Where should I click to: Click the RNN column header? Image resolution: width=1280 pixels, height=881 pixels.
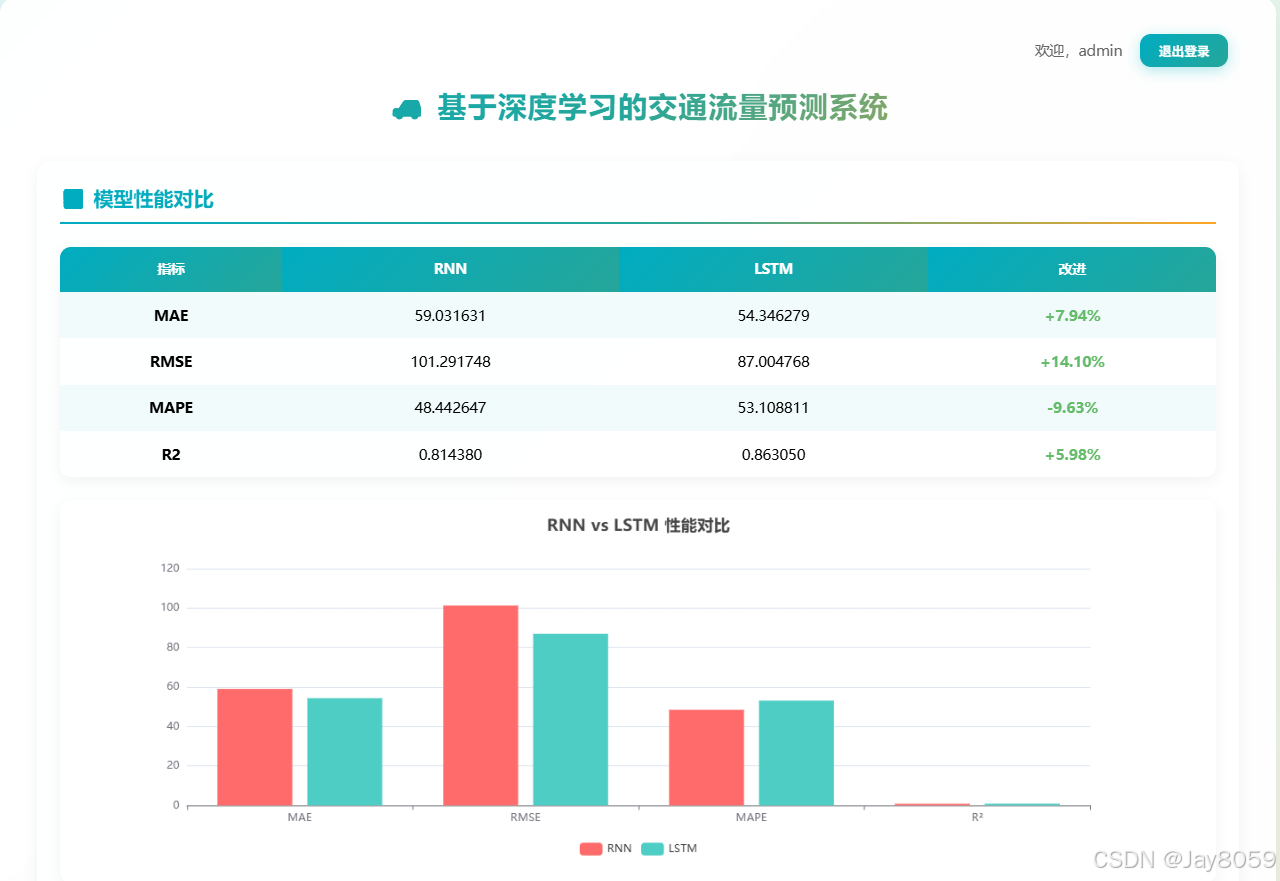tap(450, 269)
